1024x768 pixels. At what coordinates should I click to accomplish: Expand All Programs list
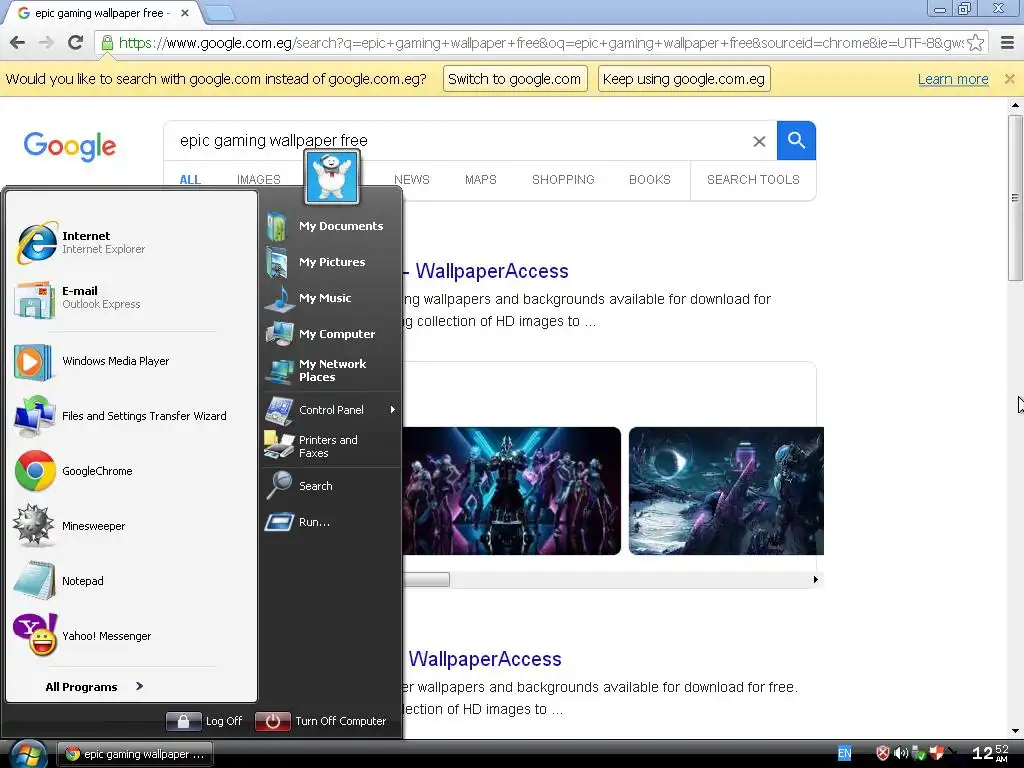(94, 686)
